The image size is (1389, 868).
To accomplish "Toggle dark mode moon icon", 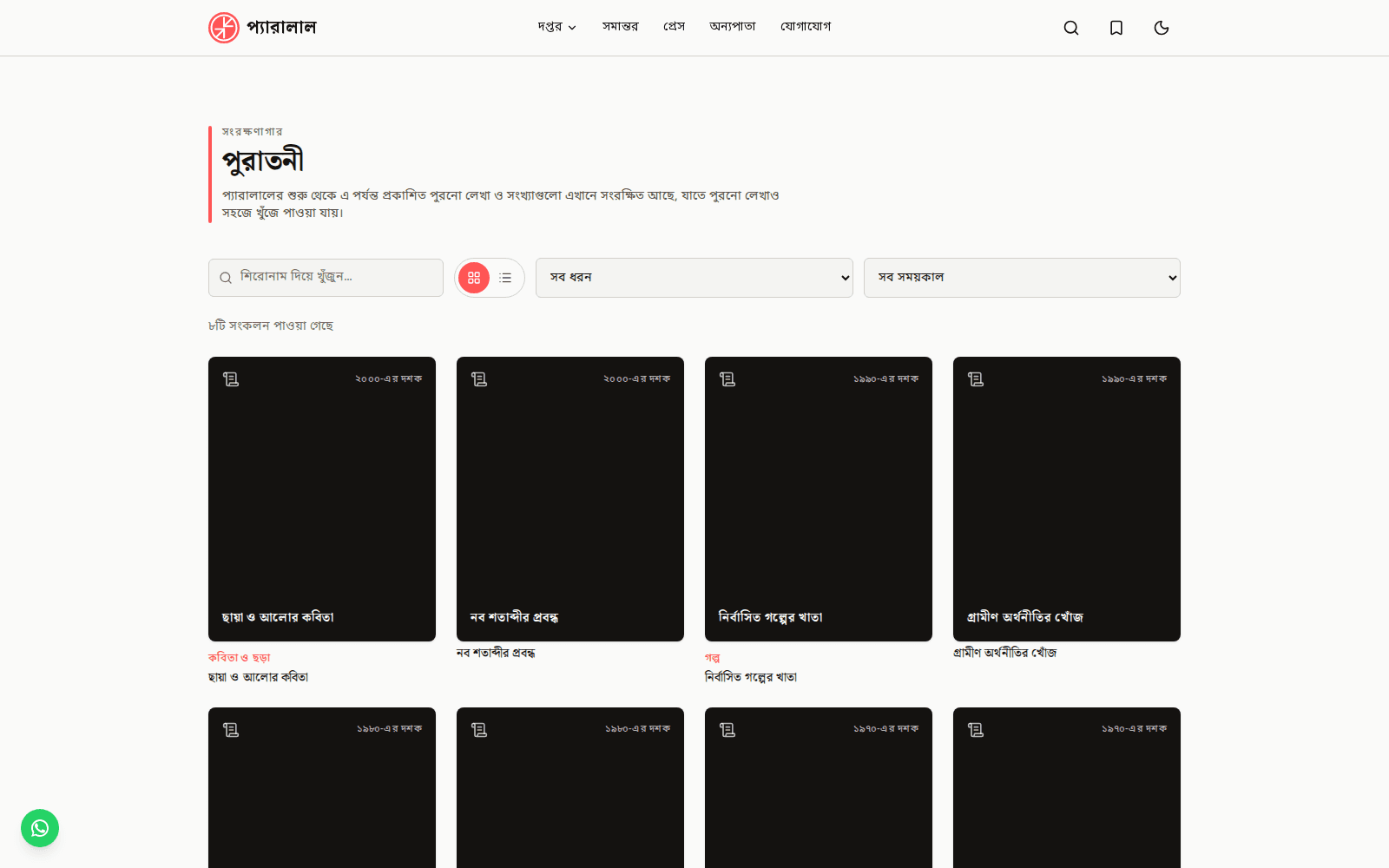I will [1162, 28].
